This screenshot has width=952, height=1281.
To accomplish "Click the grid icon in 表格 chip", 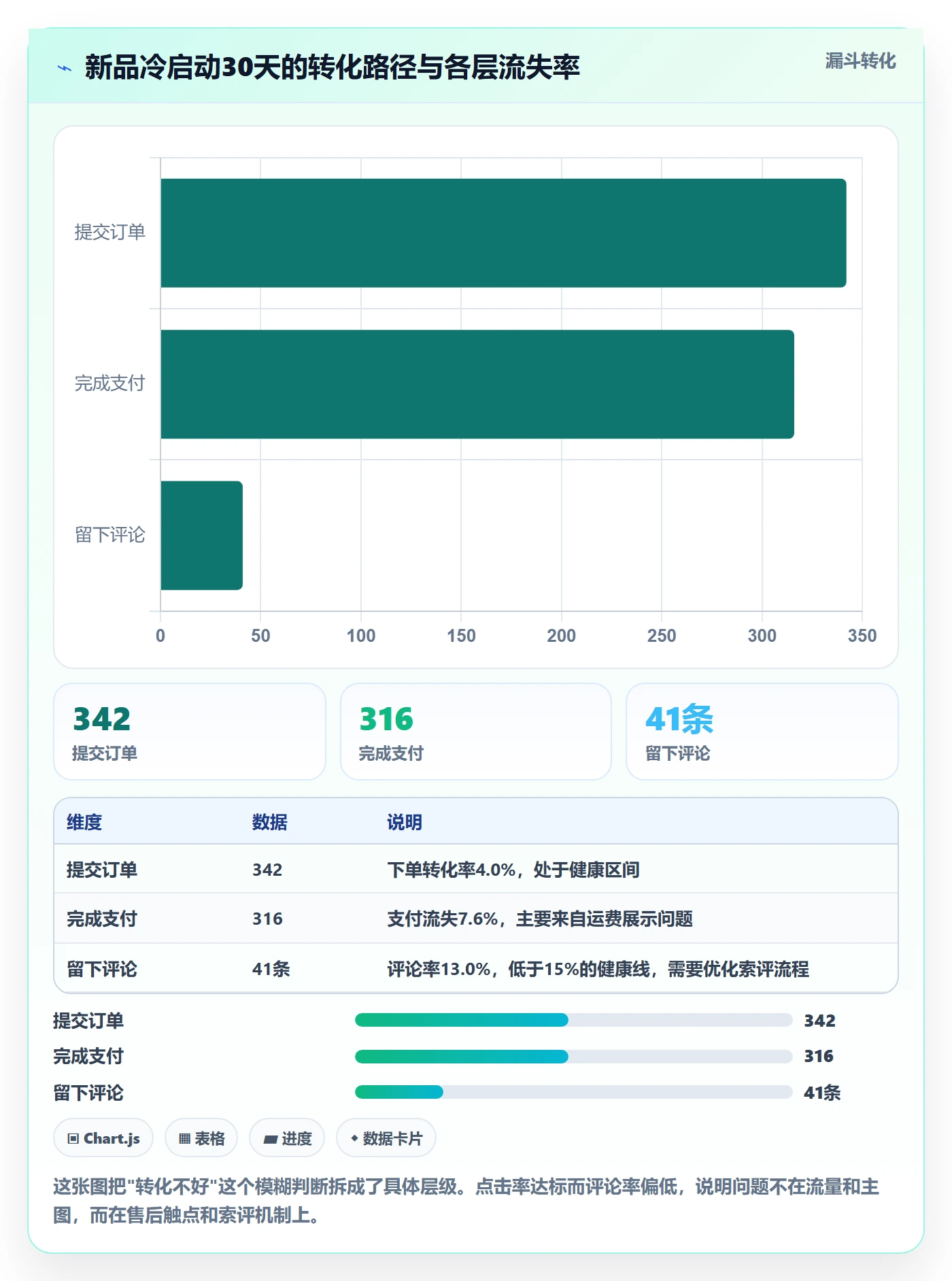I will (184, 1138).
